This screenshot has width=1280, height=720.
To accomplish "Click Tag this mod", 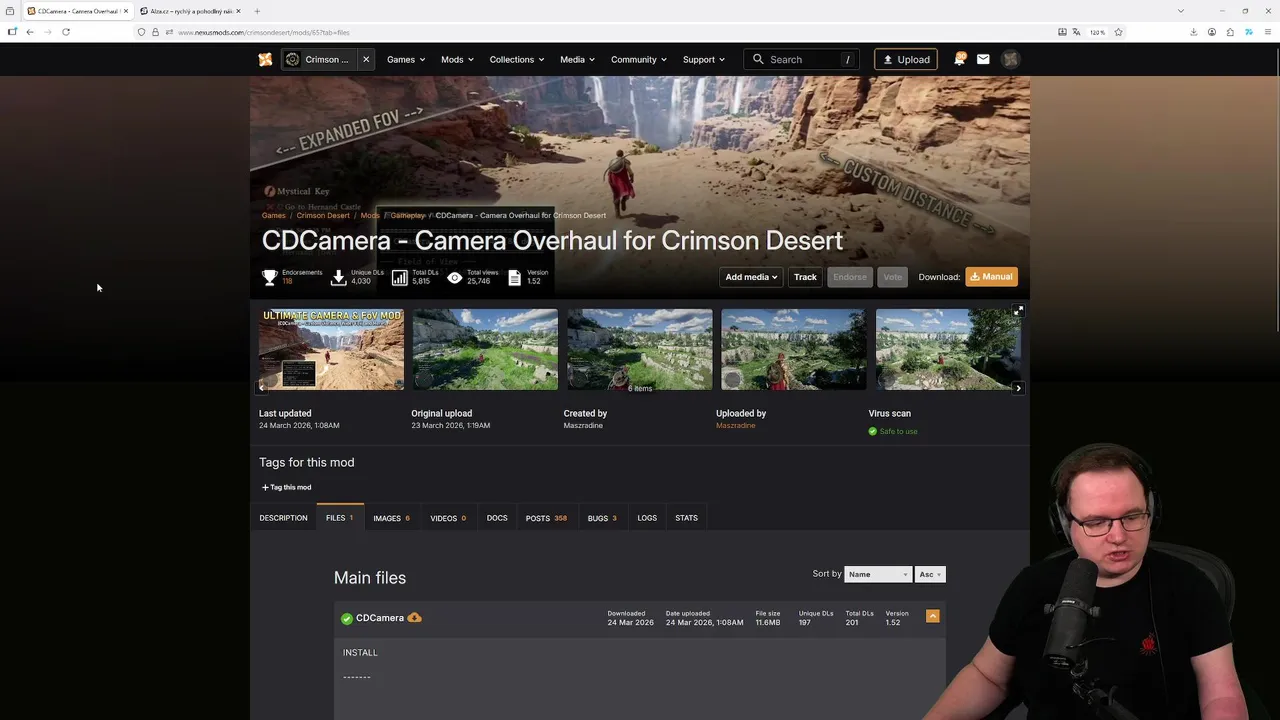I will 287,487.
